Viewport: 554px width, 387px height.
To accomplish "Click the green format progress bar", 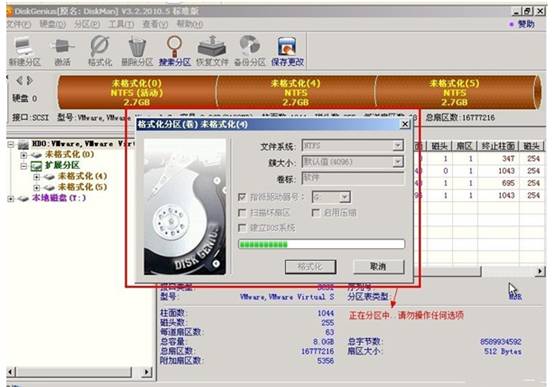I will point(322,244).
